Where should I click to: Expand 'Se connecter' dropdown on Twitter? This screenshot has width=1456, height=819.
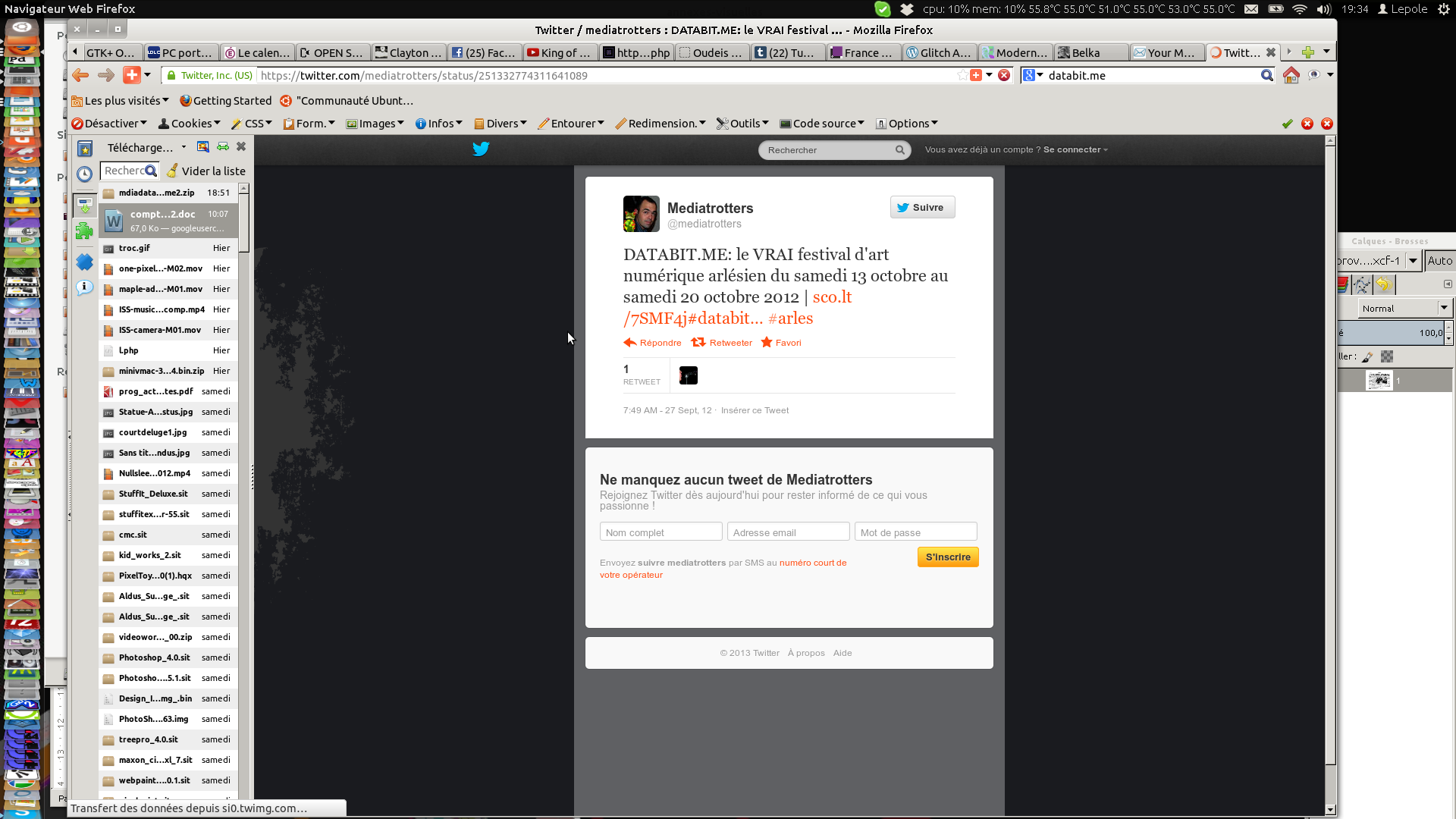pyautogui.click(x=1075, y=150)
